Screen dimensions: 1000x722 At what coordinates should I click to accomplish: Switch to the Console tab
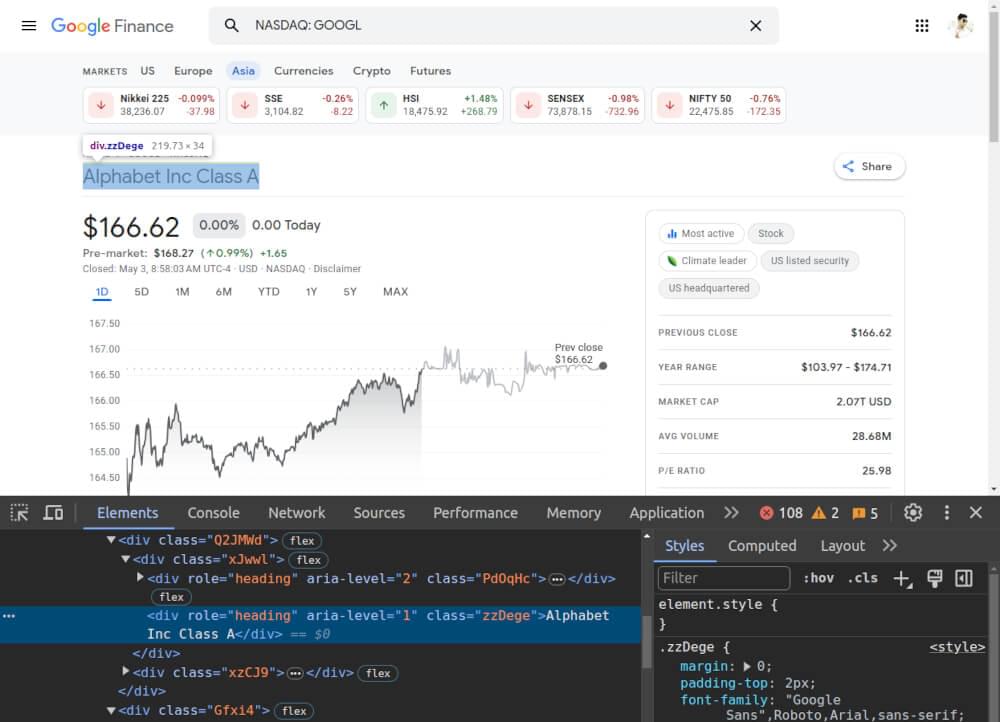click(212, 512)
